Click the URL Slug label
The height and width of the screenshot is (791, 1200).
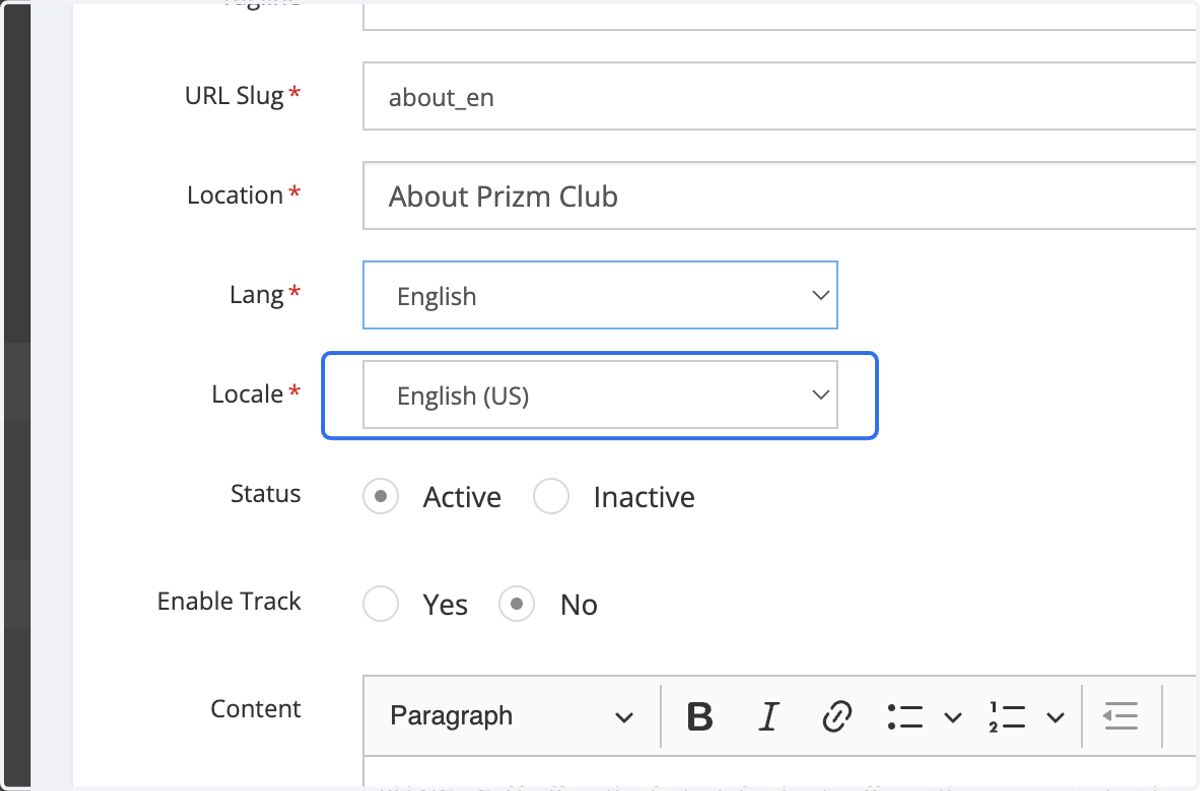[x=235, y=96]
